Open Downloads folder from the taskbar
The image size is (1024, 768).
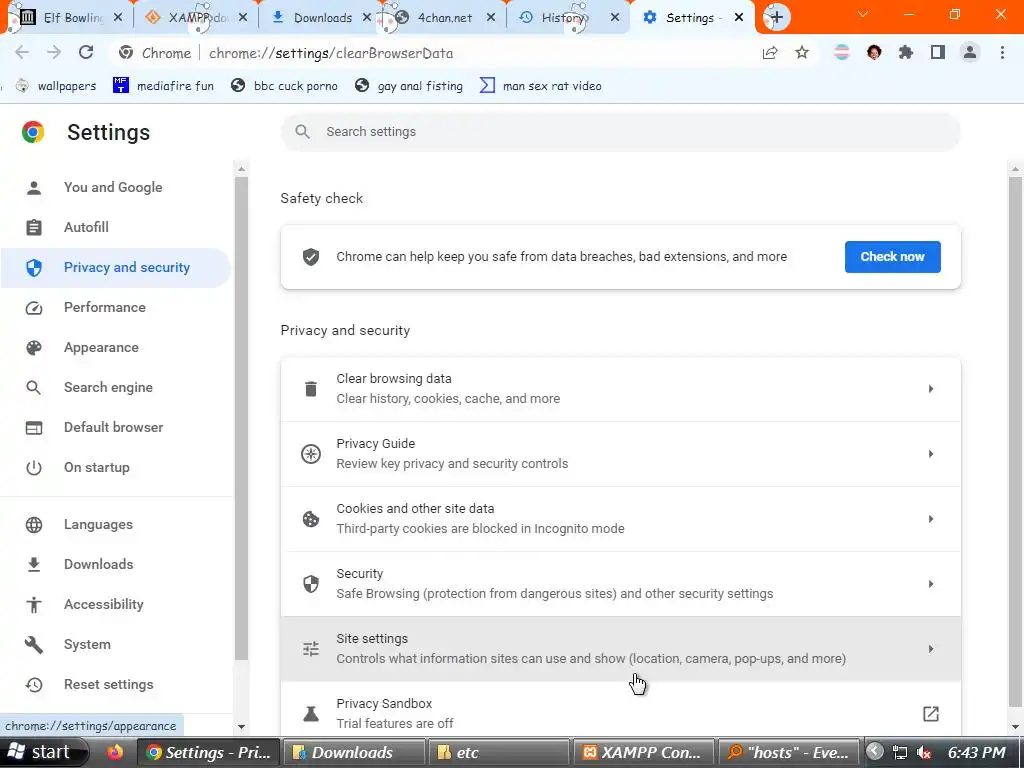point(352,752)
